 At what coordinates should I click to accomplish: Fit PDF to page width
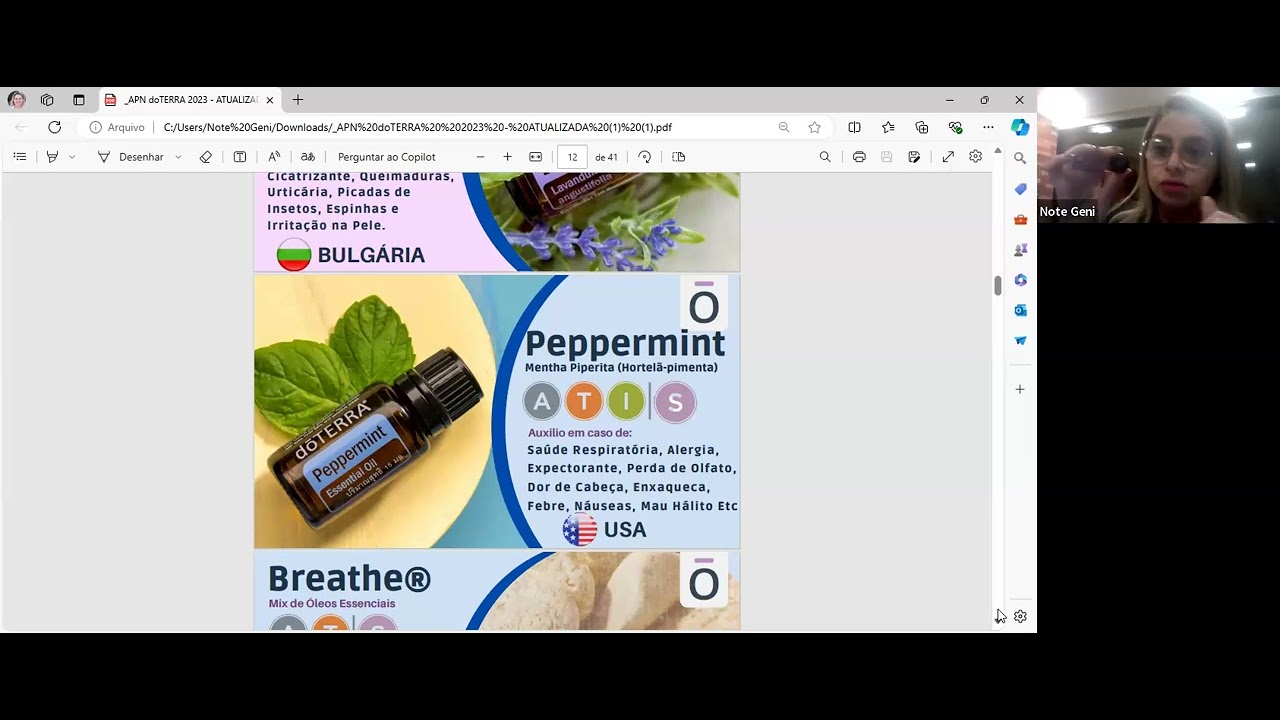536,157
